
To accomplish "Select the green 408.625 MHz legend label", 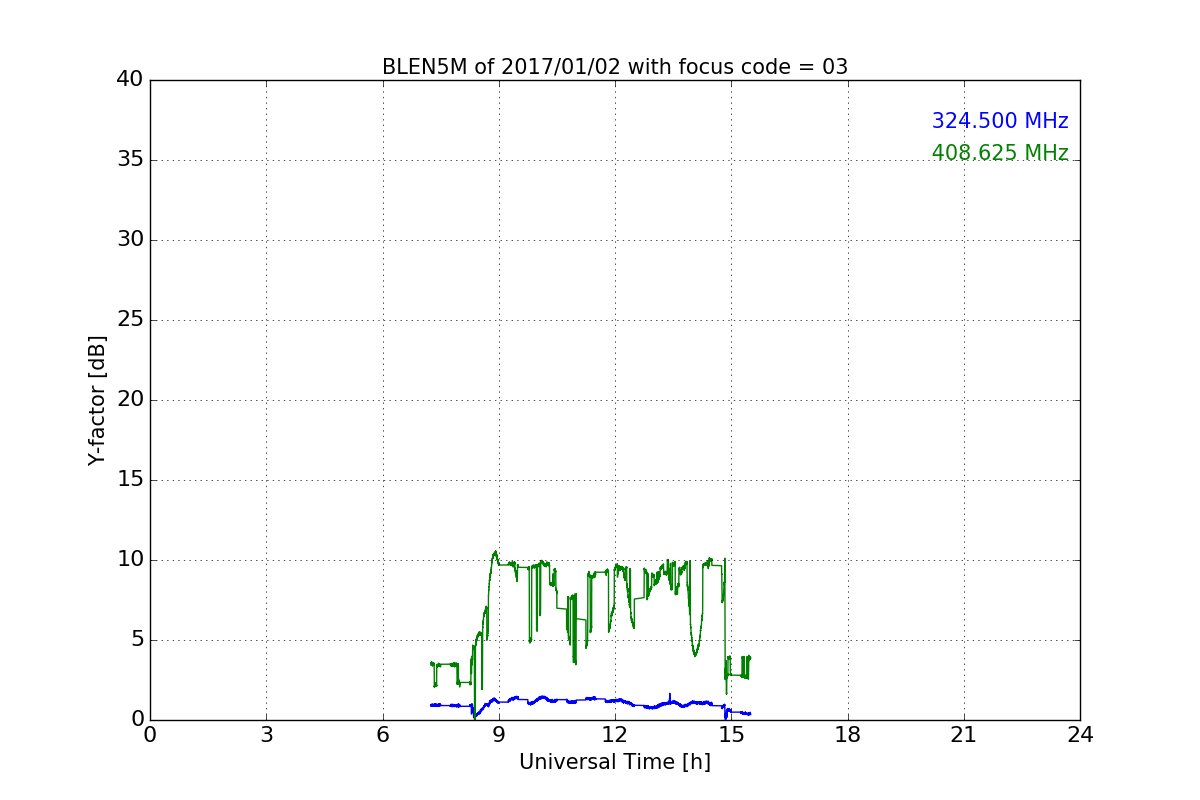I will coord(1000,153).
